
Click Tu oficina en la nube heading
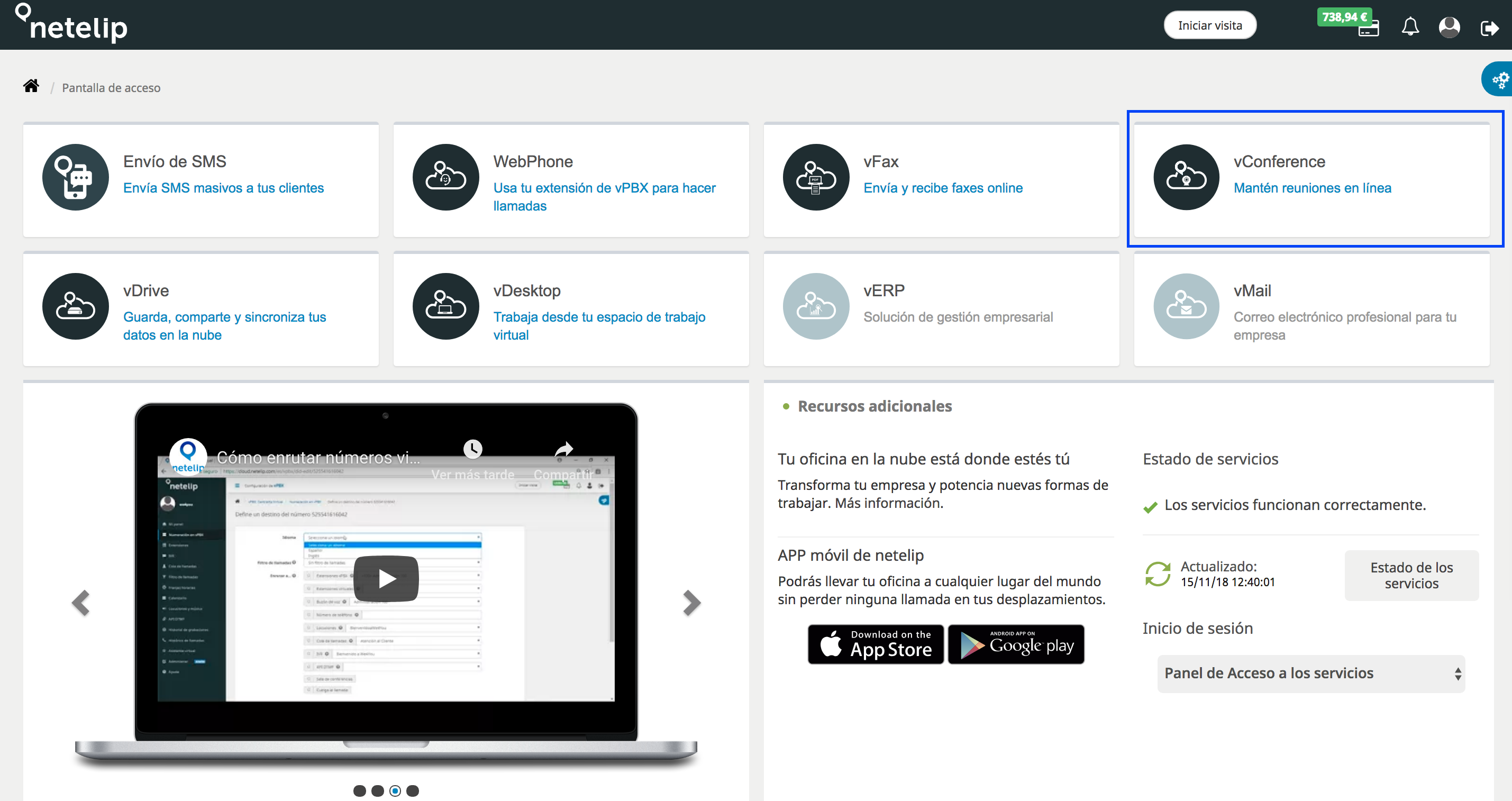923,459
